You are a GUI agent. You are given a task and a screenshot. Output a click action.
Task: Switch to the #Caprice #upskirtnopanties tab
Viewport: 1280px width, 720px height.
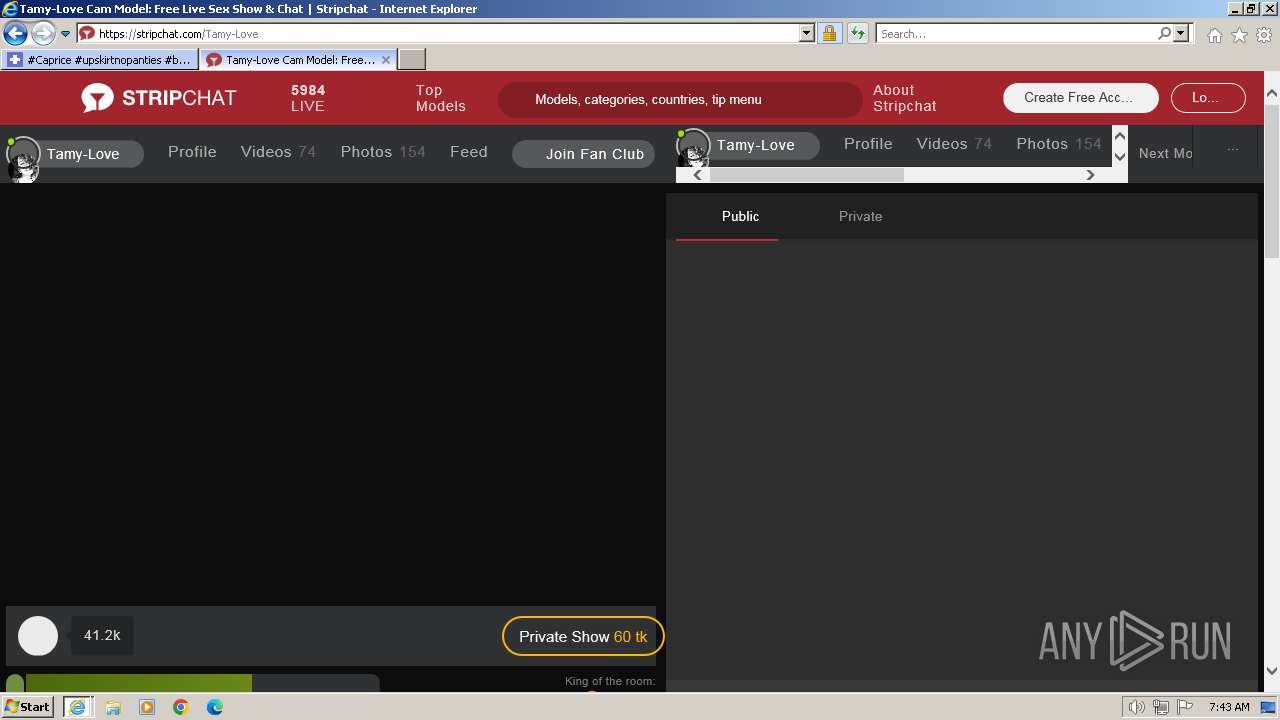(99, 59)
